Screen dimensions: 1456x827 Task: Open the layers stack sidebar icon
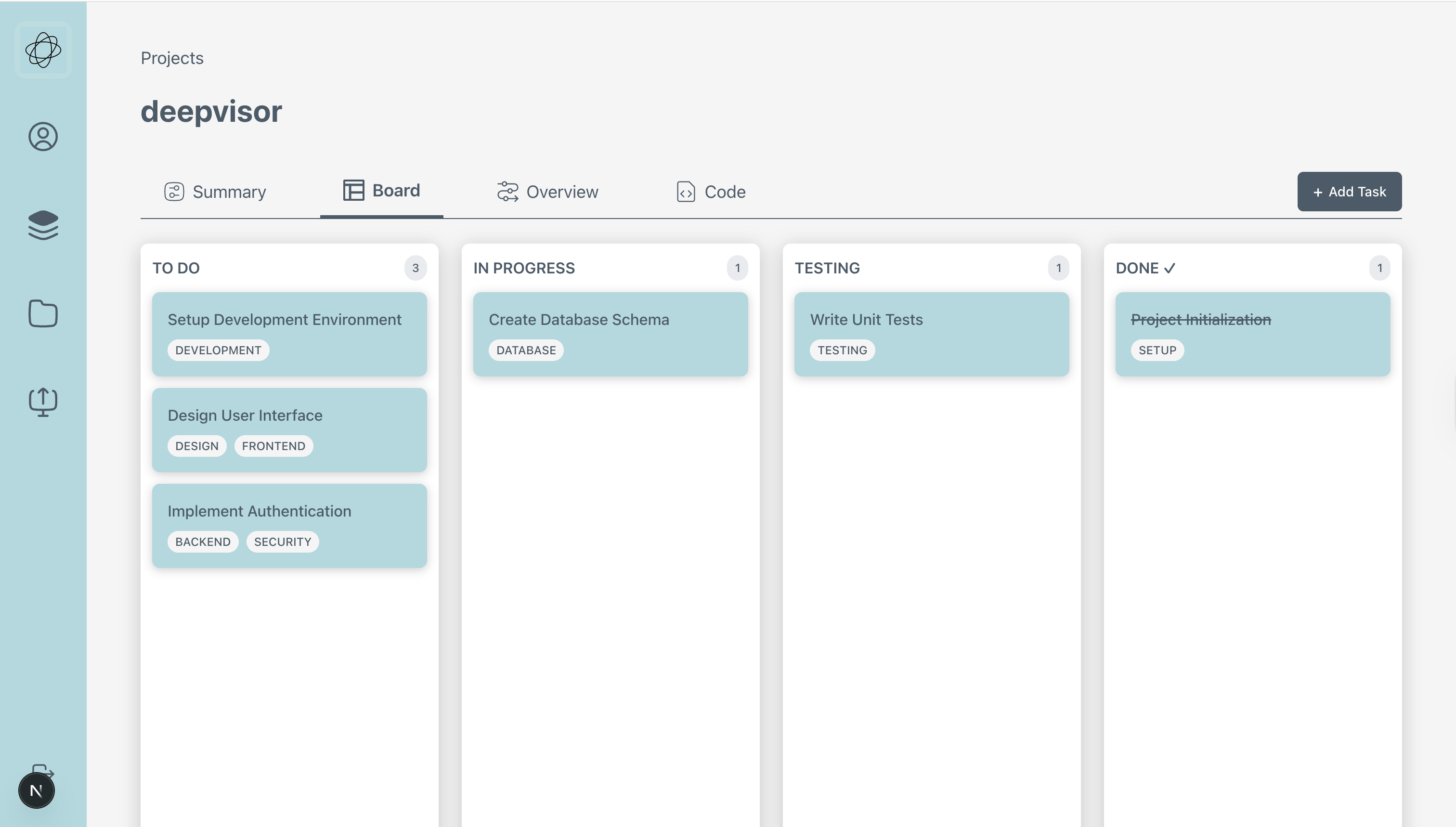[43, 225]
